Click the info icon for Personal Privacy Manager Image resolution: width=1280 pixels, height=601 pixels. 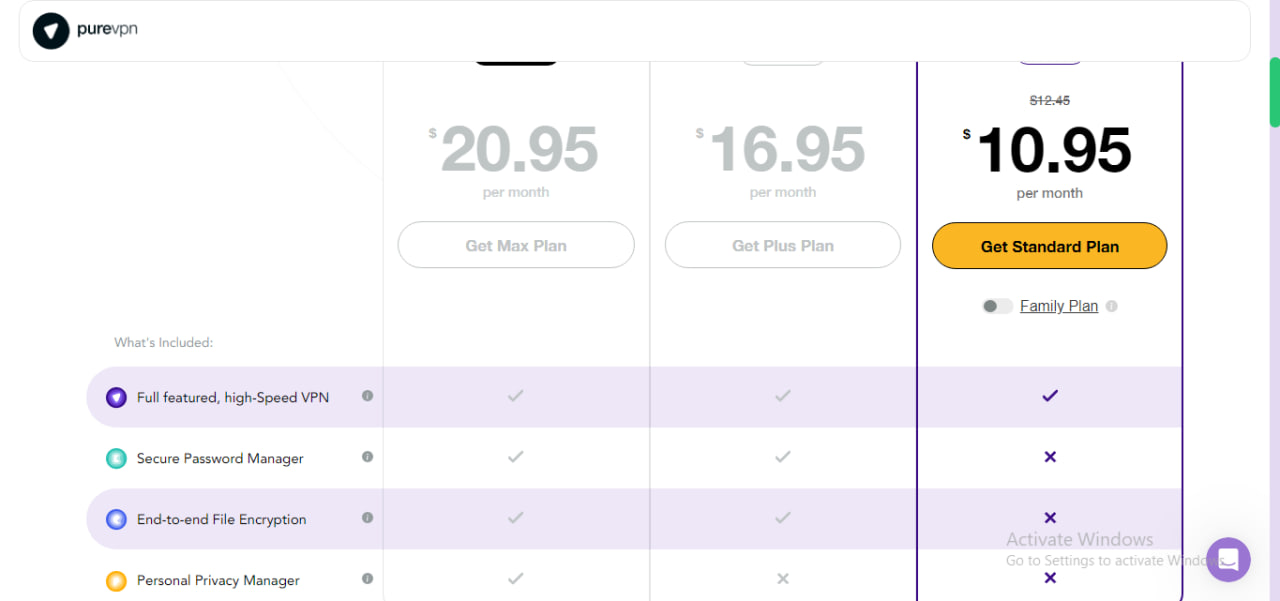[x=367, y=580]
